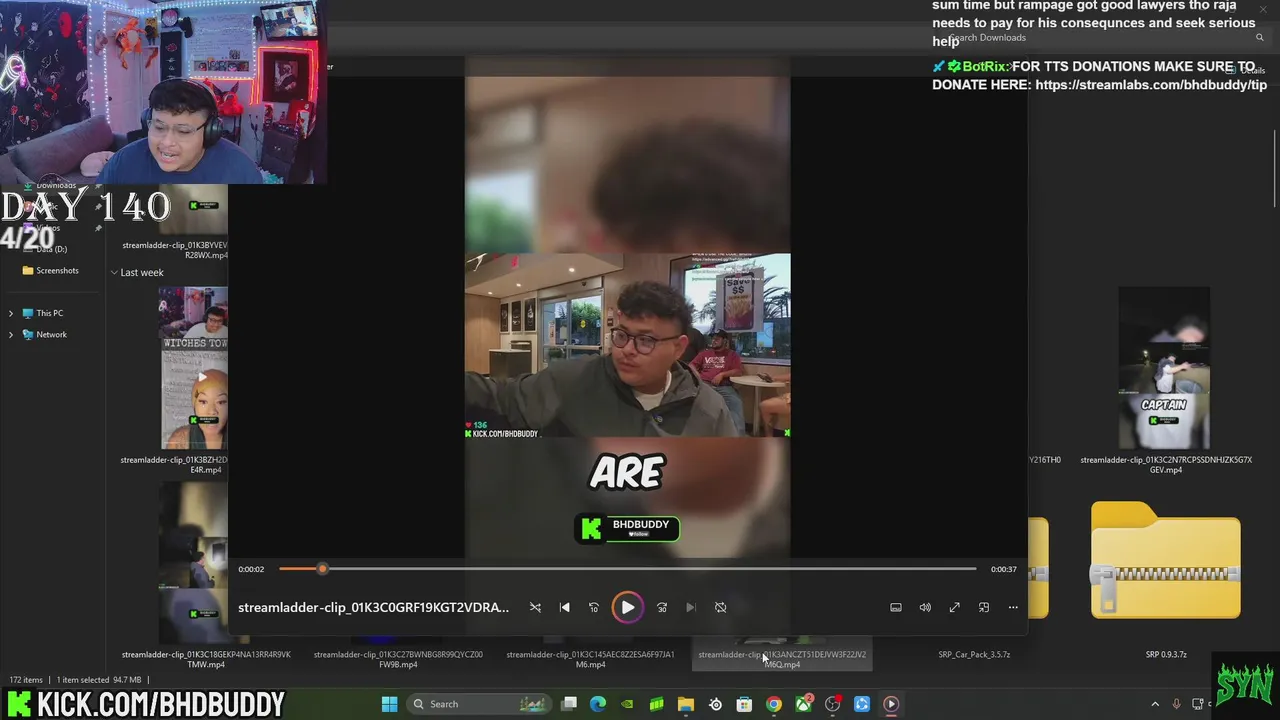Open the Blender-like app taskbar icon with red dot
The width and height of the screenshot is (1280, 720).
coord(832,704)
